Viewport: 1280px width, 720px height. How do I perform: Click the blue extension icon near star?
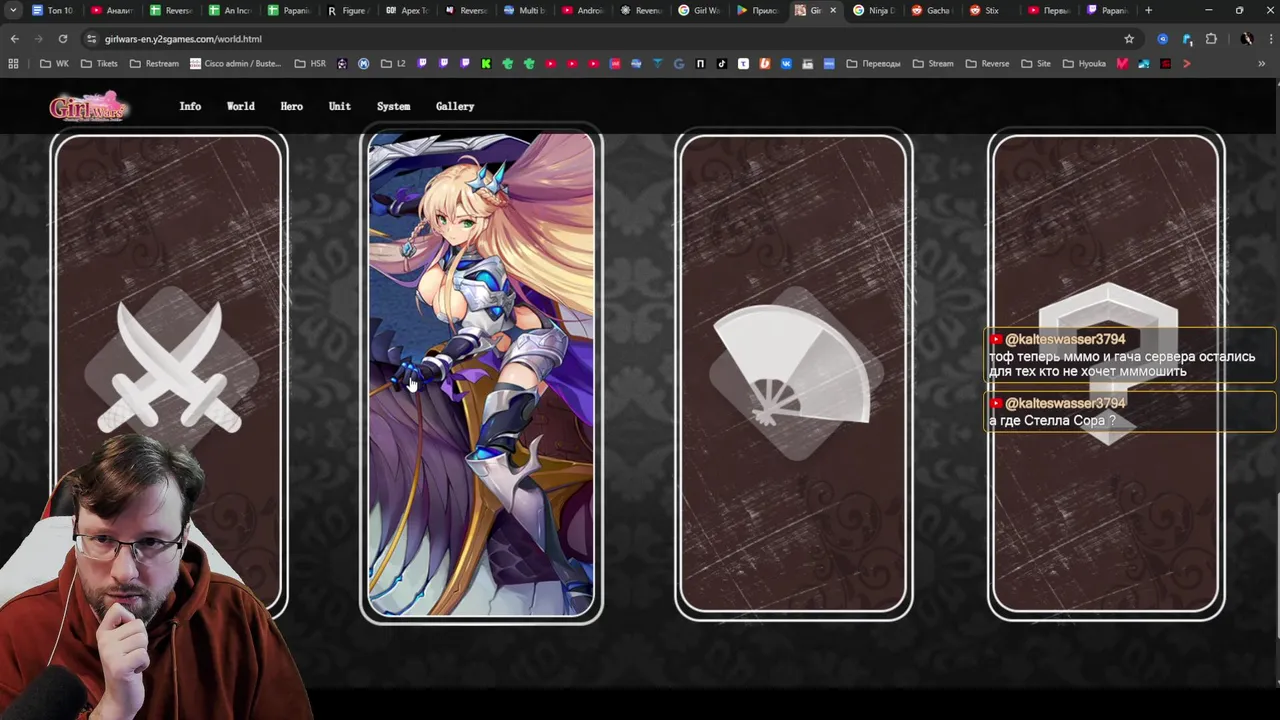pos(1162,39)
